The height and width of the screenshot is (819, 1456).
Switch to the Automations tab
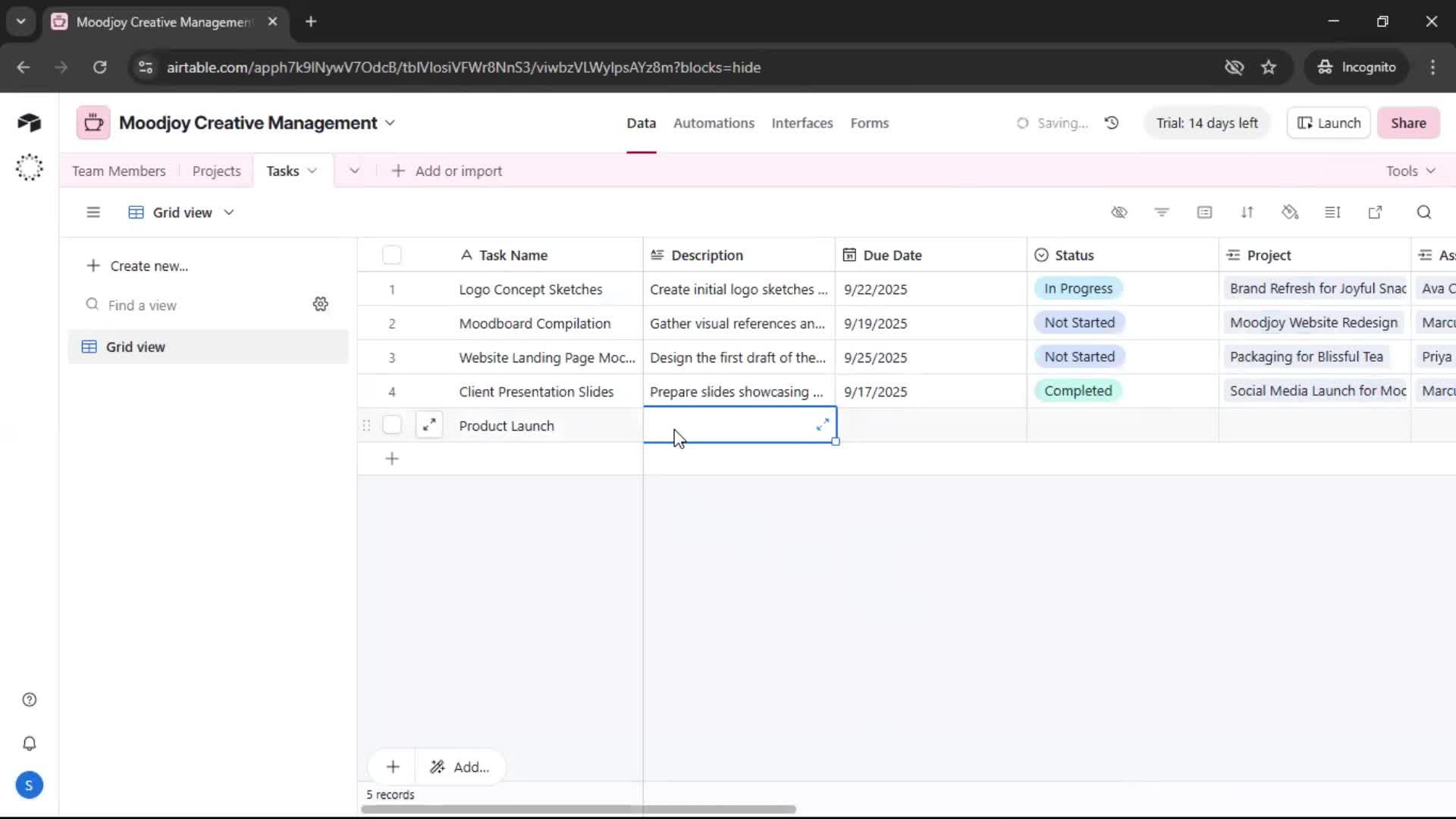(714, 123)
